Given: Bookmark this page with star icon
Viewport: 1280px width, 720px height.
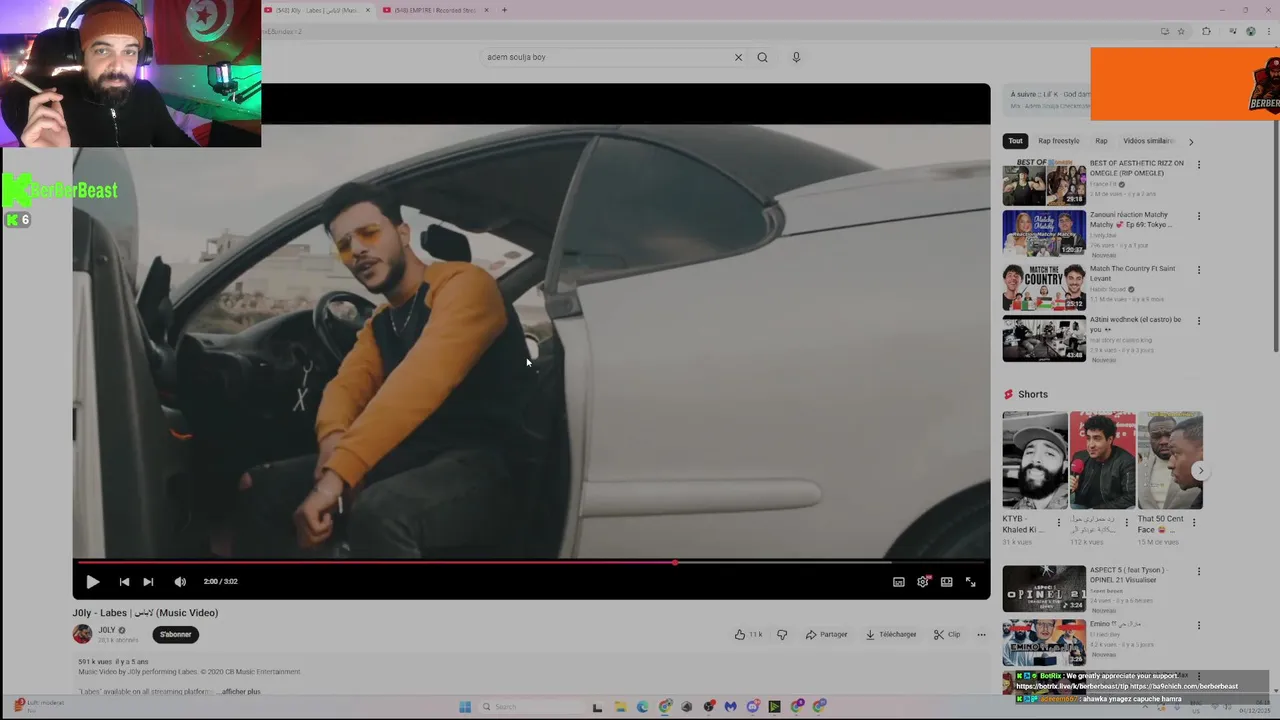Looking at the screenshot, I should click(1181, 31).
